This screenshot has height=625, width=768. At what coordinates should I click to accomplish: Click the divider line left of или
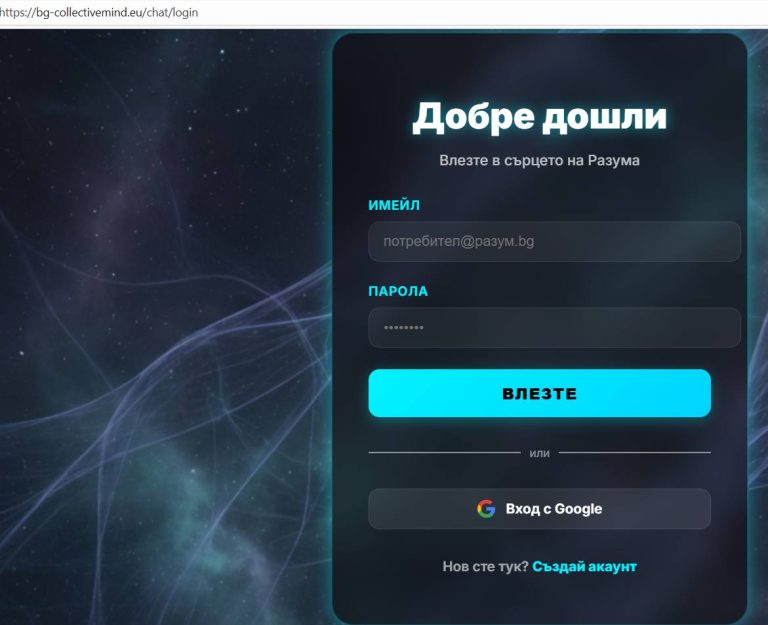tap(444, 453)
